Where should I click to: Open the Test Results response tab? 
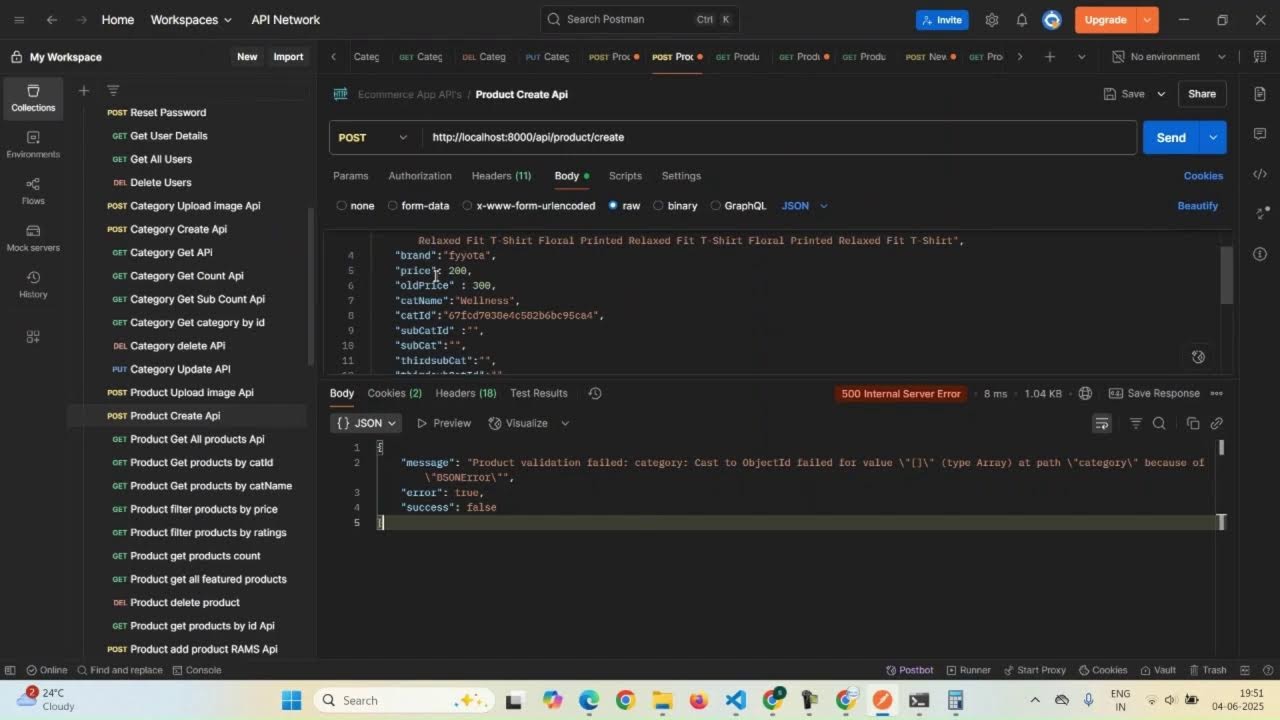coord(538,393)
